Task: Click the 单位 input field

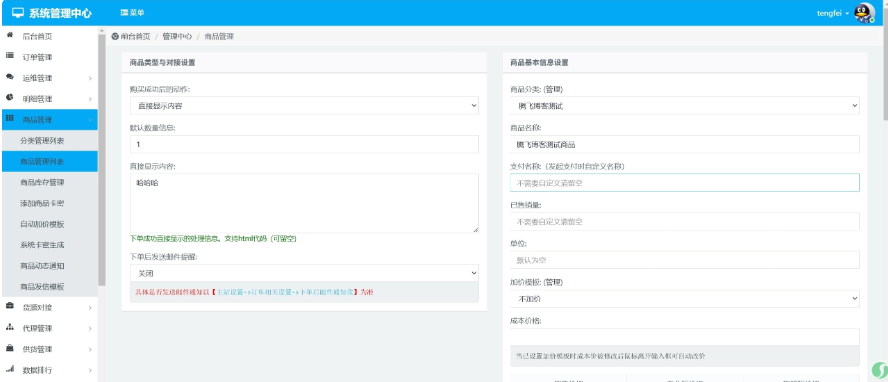Action: [x=685, y=260]
